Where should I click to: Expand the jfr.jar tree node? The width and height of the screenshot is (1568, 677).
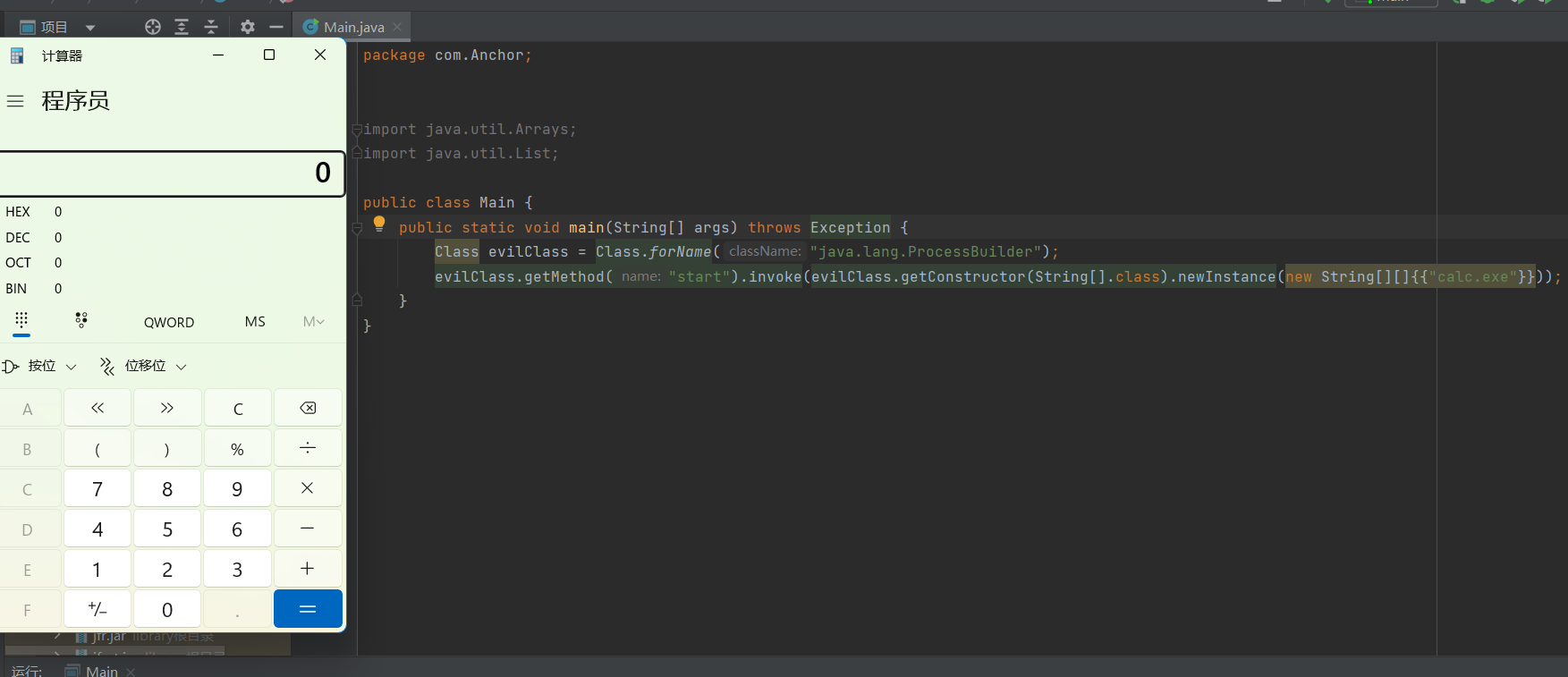click(x=57, y=636)
